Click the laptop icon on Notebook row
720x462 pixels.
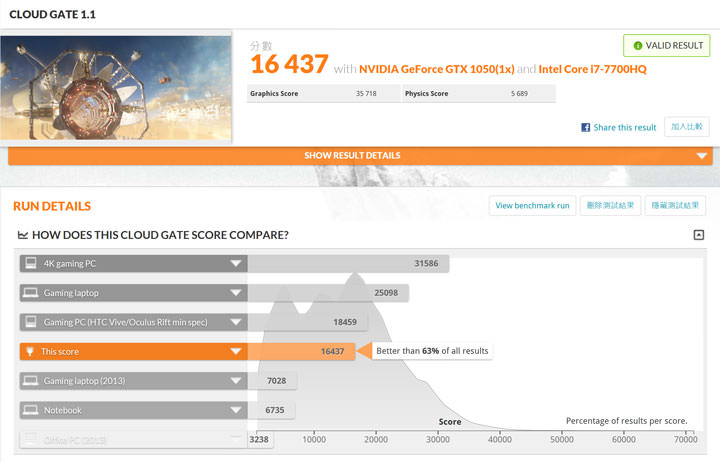pyautogui.click(x=31, y=410)
